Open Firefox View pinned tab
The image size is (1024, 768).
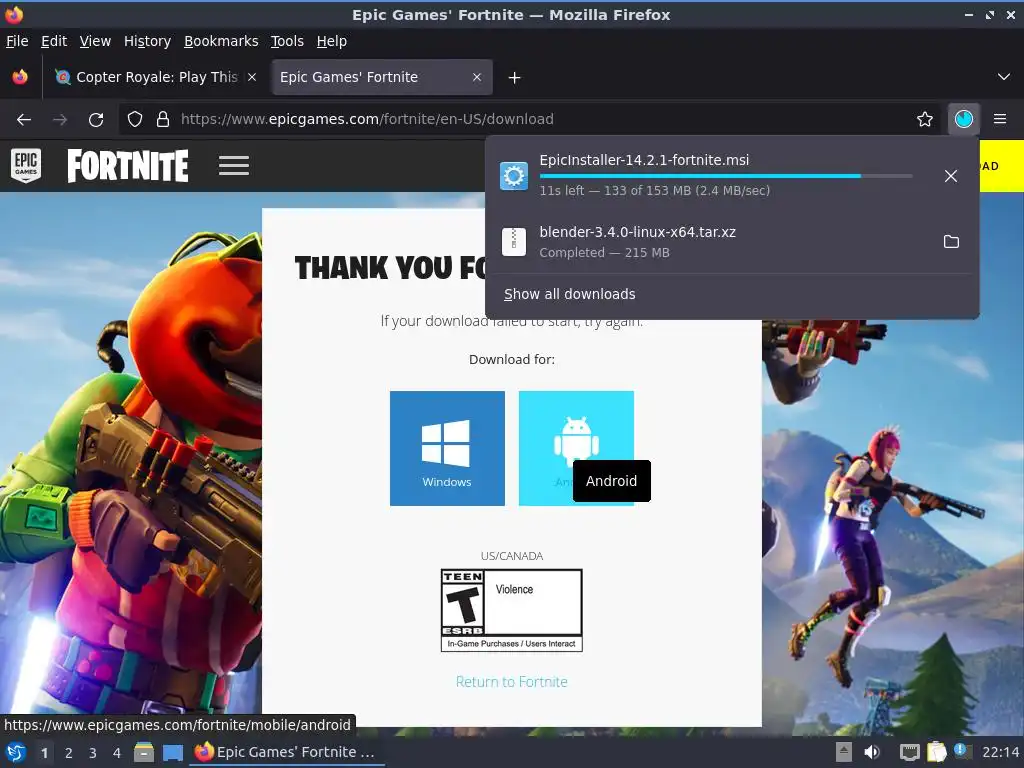click(20, 77)
